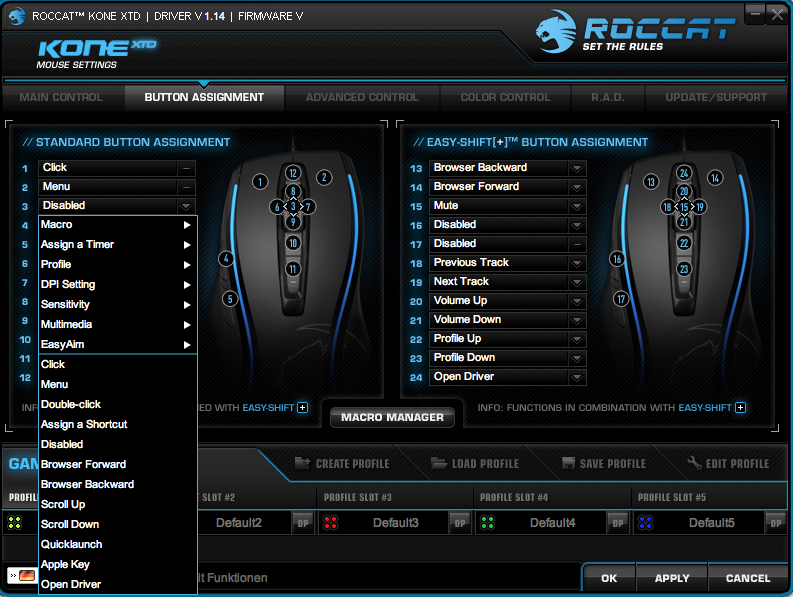Switch to Main Control tab
The height and width of the screenshot is (597, 793).
coord(61,97)
